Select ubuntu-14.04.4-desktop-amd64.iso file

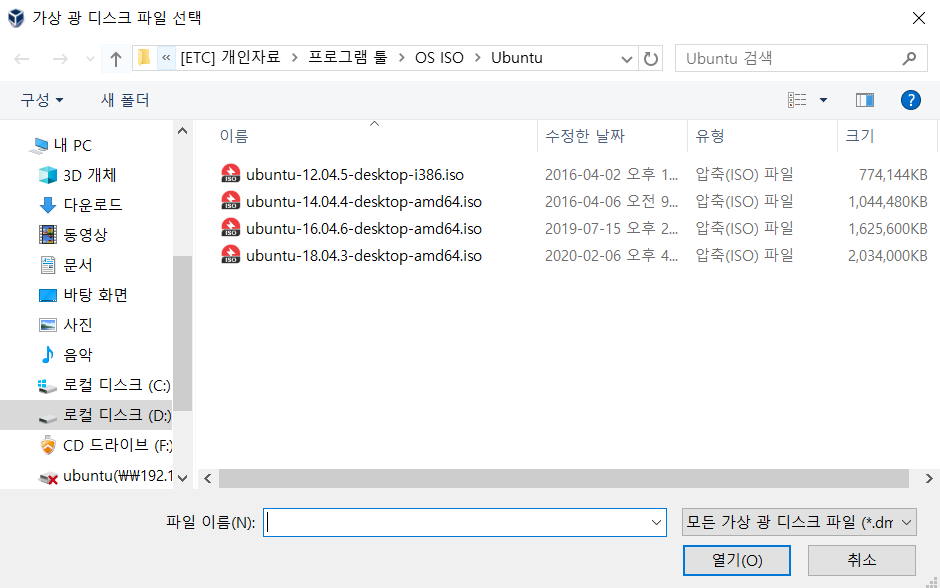(x=364, y=201)
